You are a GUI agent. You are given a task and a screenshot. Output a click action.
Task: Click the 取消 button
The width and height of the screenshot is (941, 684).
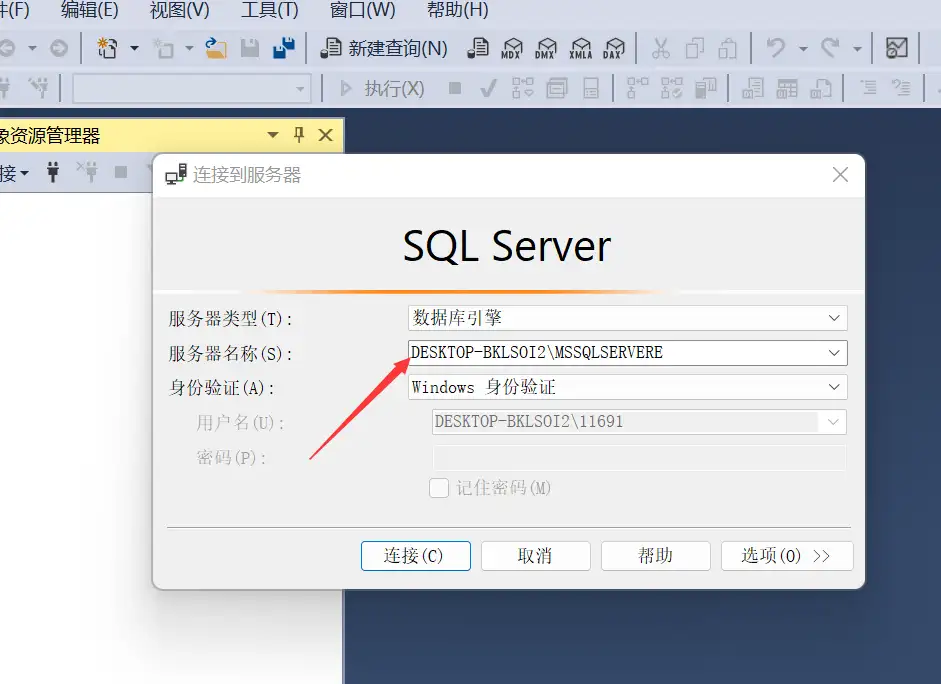pyautogui.click(x=536, y=556)
